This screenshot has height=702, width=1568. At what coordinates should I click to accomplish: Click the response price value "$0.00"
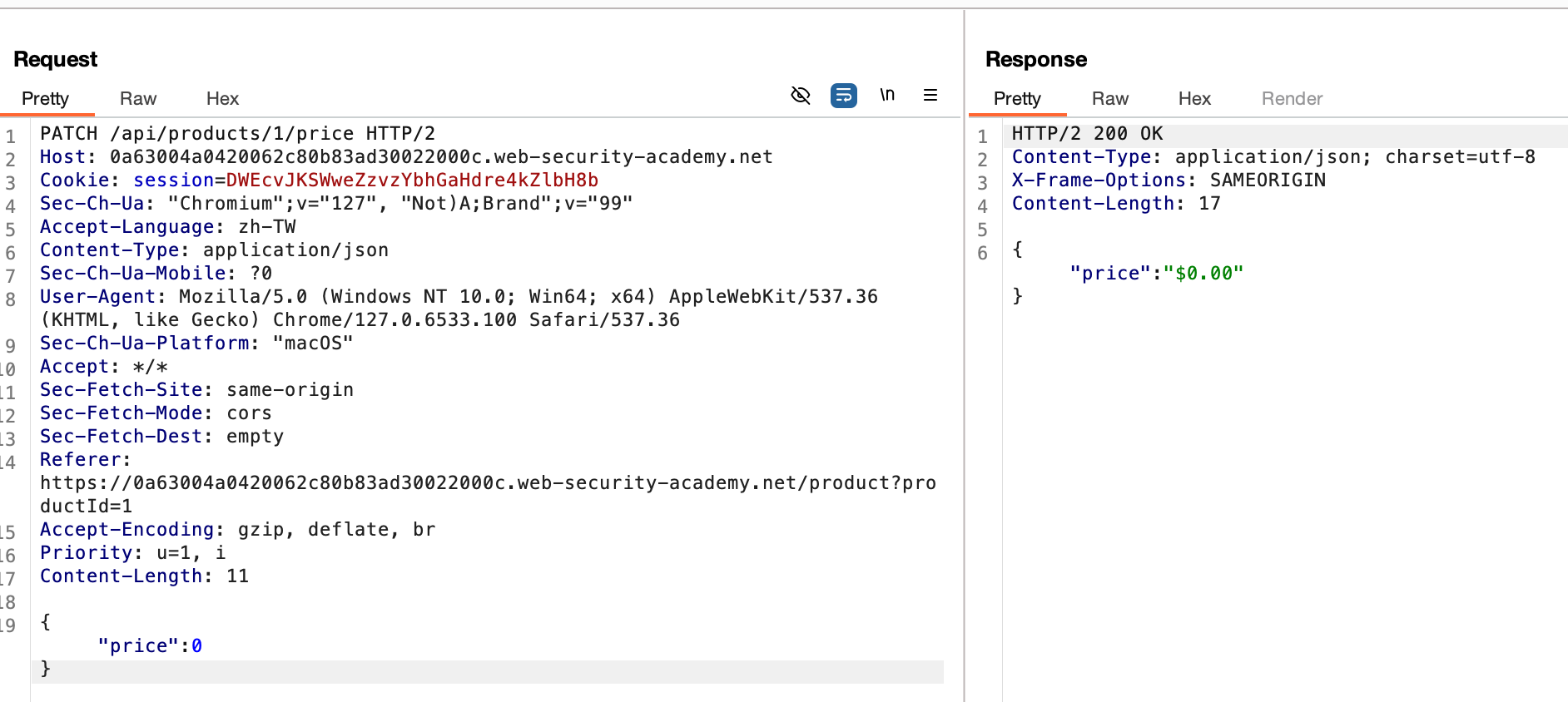(1203, 274)
